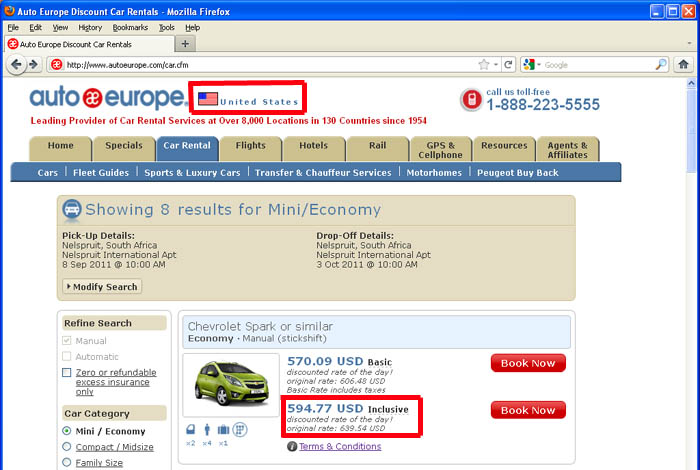The height and width of the screenshot is (470, 700).
Task: Open the Peugeot Buy Back link
Action: (517, 173)
